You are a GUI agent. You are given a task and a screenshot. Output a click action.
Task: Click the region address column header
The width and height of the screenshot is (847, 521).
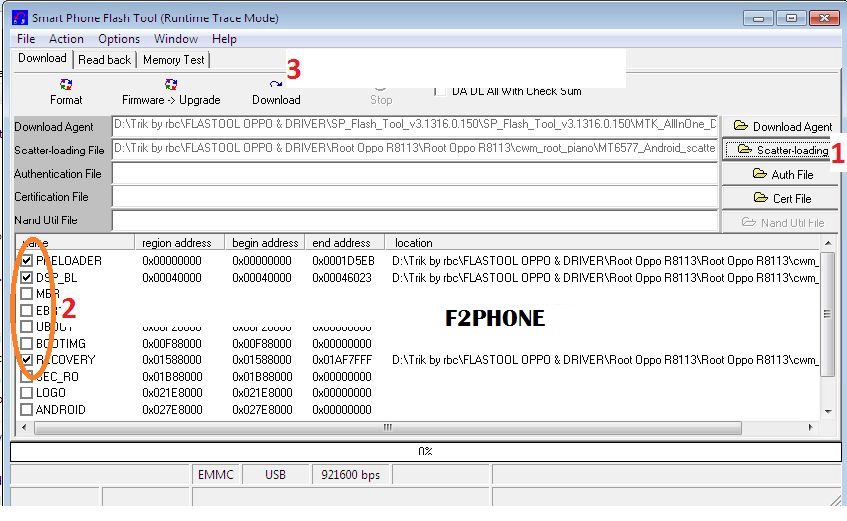click(179, 243)
